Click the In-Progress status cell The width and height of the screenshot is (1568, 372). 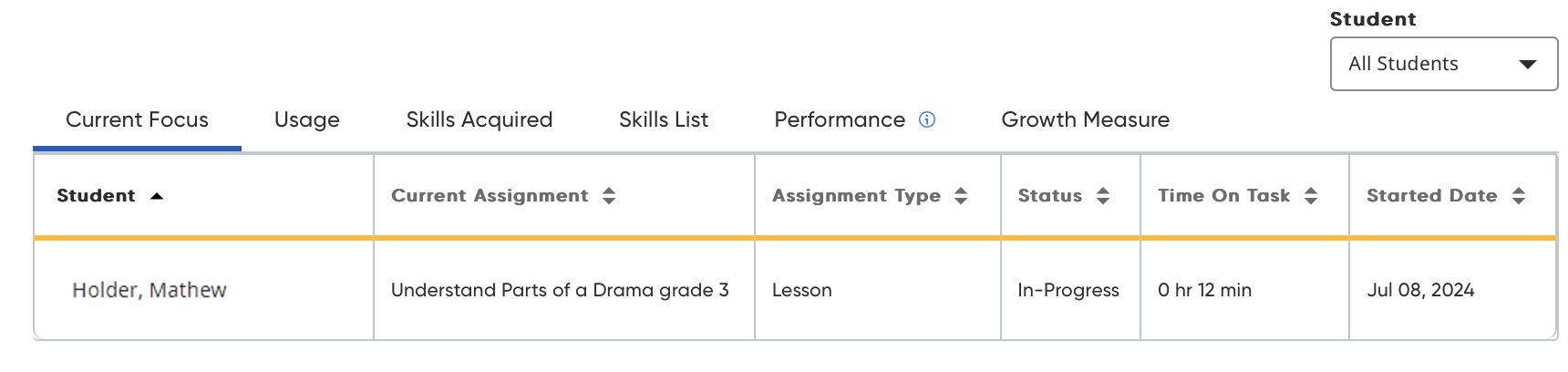point(1068,290)
